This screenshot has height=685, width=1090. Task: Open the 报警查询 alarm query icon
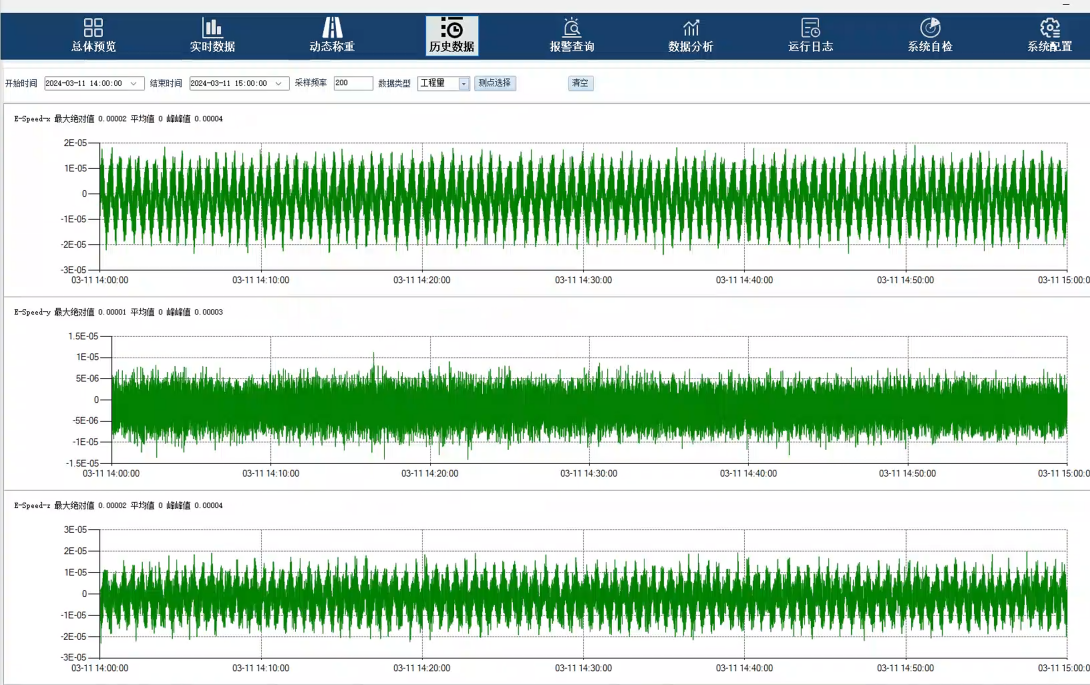(x=572, y=28)
